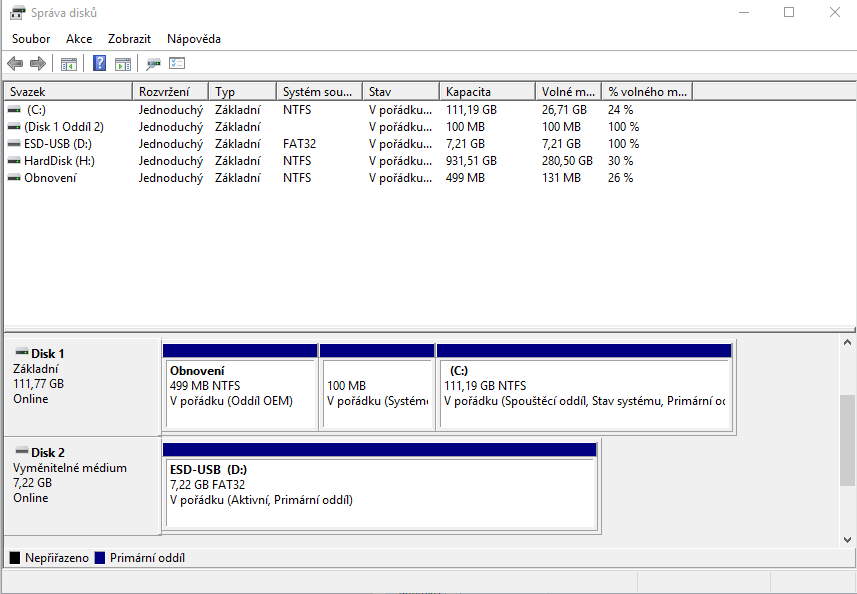Click the Disk 2 label
857x594 pixels.
[x=48, y=452]
